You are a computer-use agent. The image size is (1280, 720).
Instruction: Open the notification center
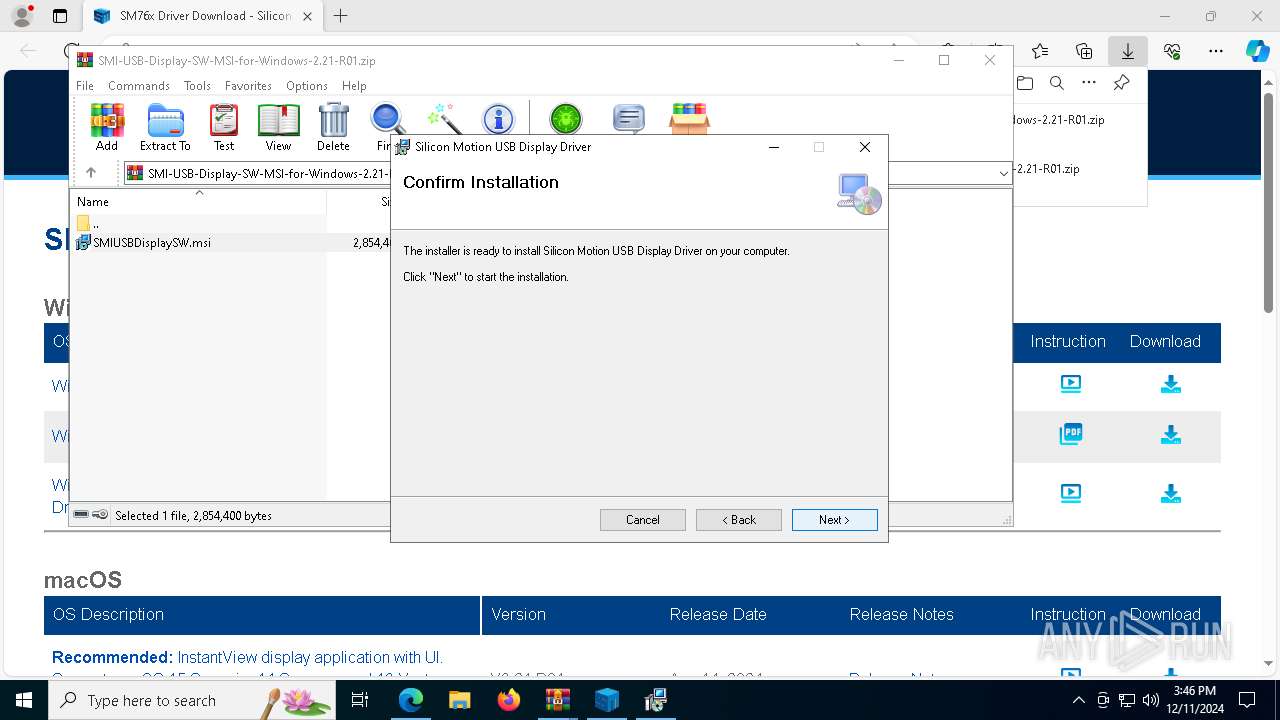(x=1247, y=700)
